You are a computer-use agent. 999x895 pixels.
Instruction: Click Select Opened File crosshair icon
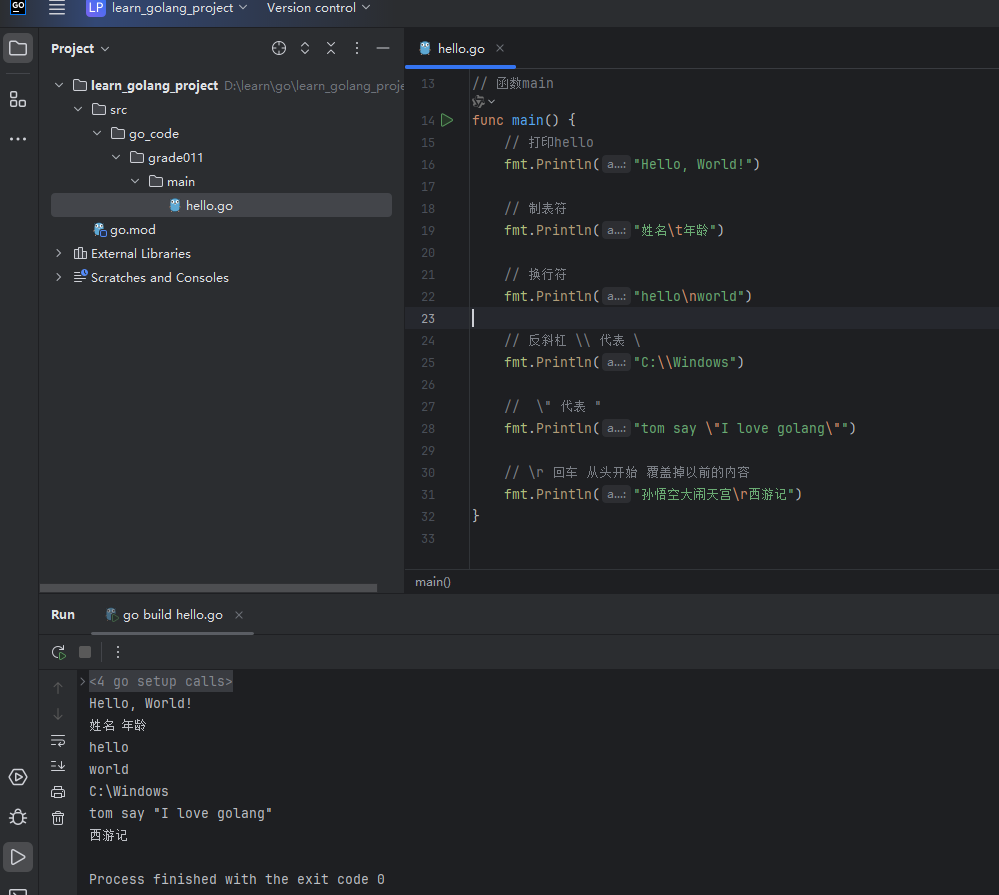coord(279,48)
